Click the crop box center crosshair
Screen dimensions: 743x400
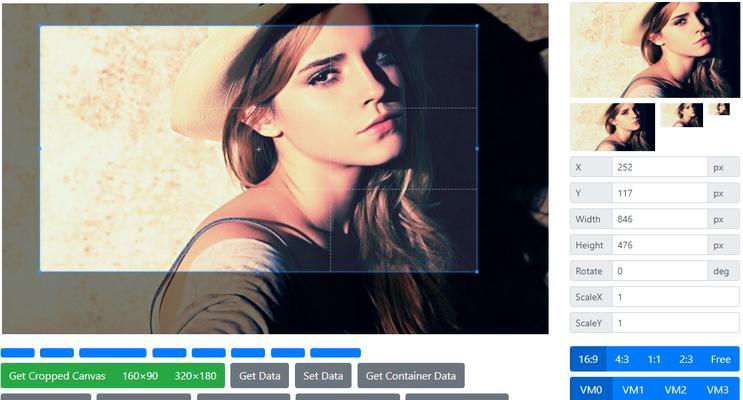pyautogui.click(x=258, y=149)
